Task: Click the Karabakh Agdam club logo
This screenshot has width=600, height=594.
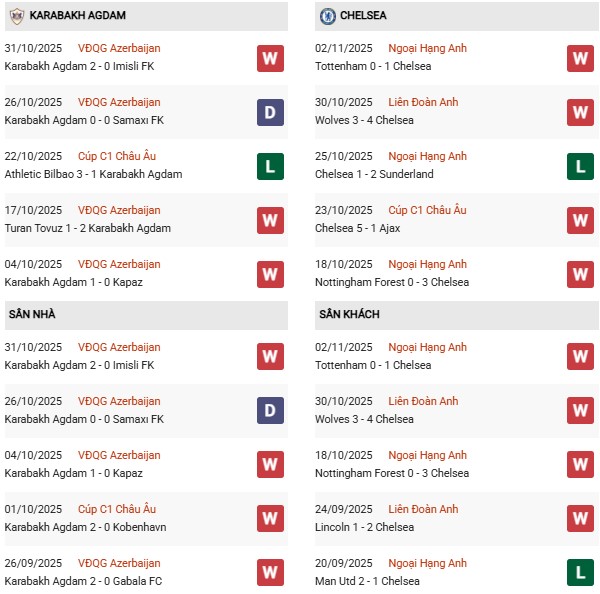Action: click(x=15, y=16)
